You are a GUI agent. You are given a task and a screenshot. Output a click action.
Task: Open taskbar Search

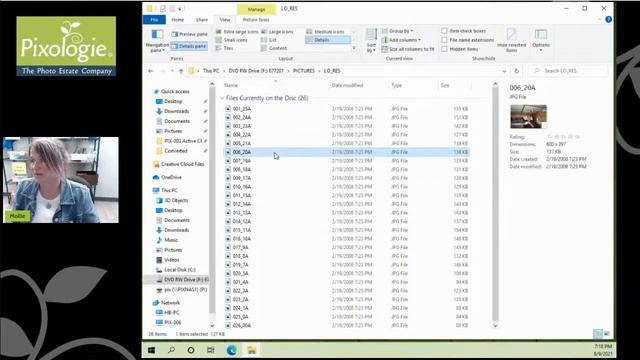[171, 350]
